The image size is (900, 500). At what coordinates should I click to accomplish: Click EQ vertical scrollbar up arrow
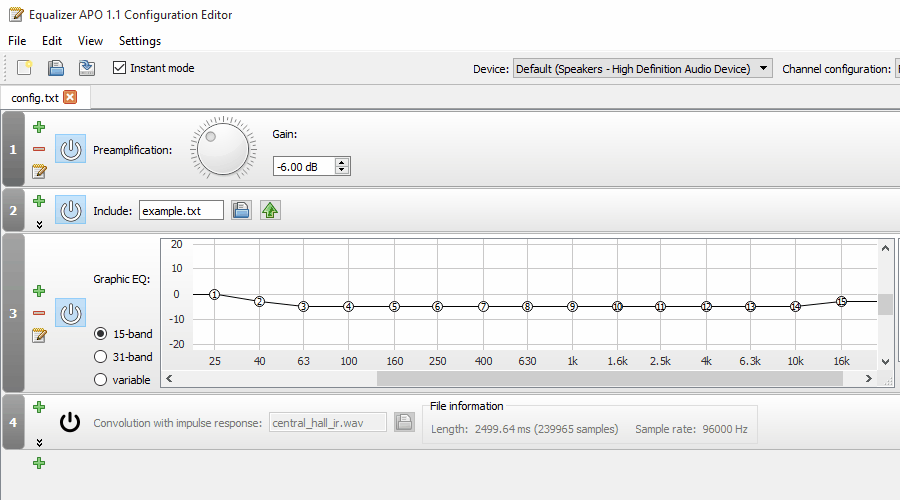click(x=885, y=248)
